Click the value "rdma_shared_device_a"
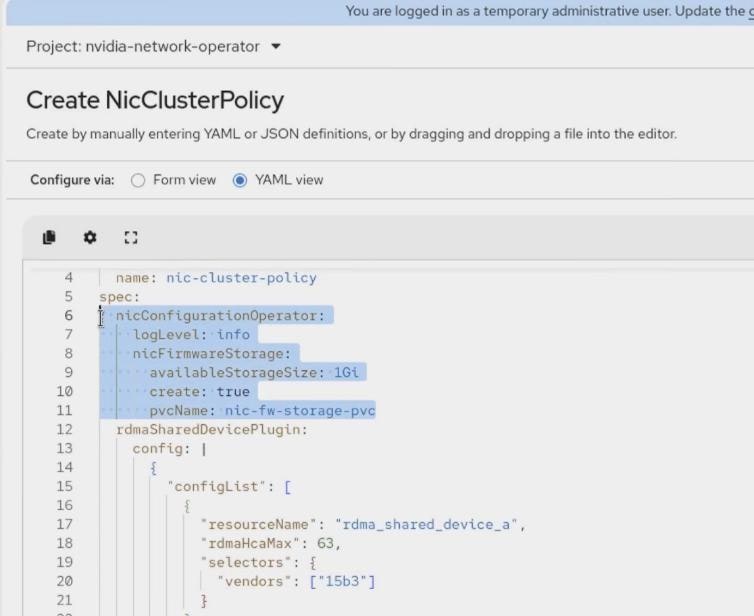 point(426,524)
